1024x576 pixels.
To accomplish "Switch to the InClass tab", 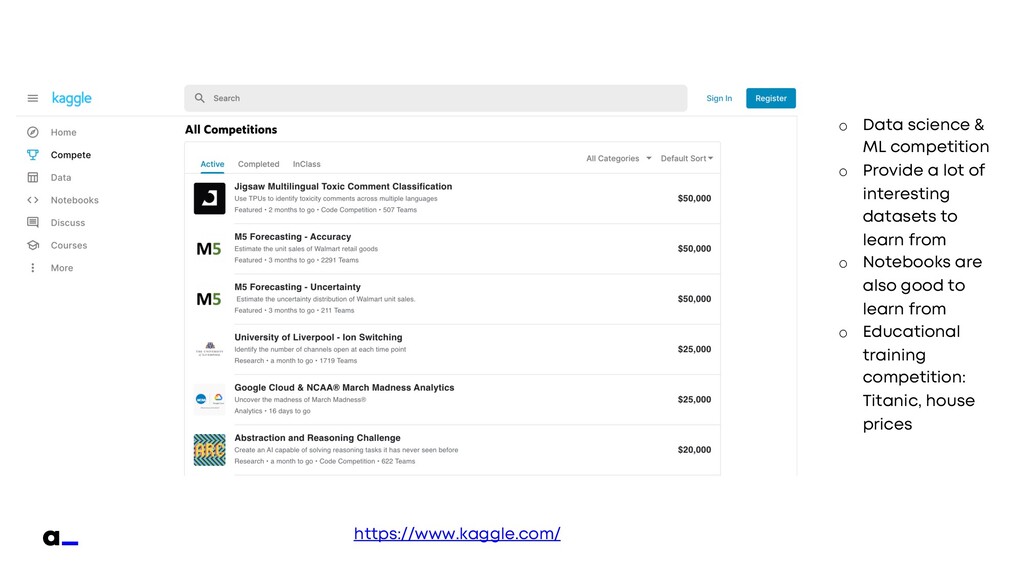I will [306, 165].
